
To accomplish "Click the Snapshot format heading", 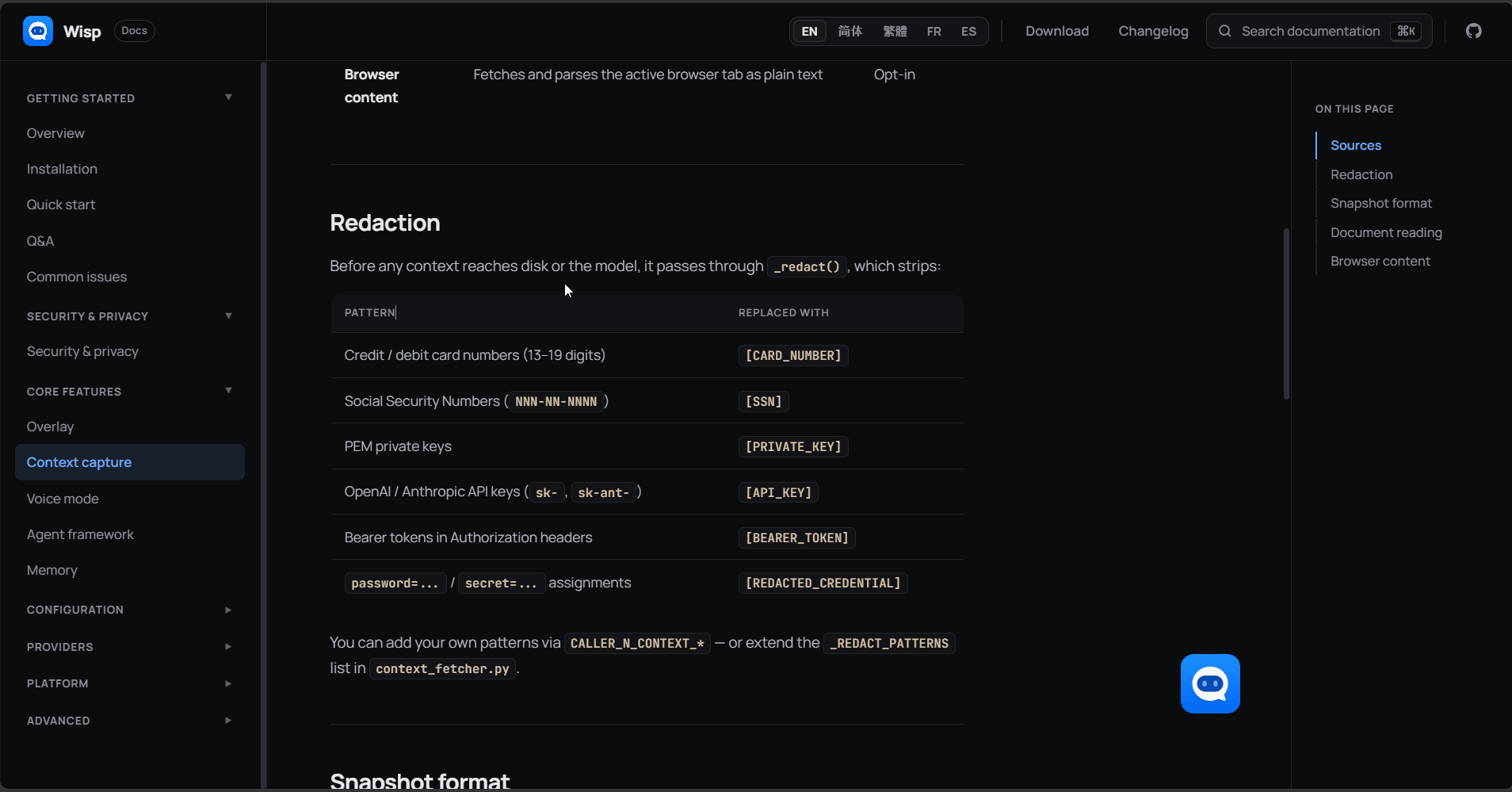I will pyautogui.click(x=420, y=780).
